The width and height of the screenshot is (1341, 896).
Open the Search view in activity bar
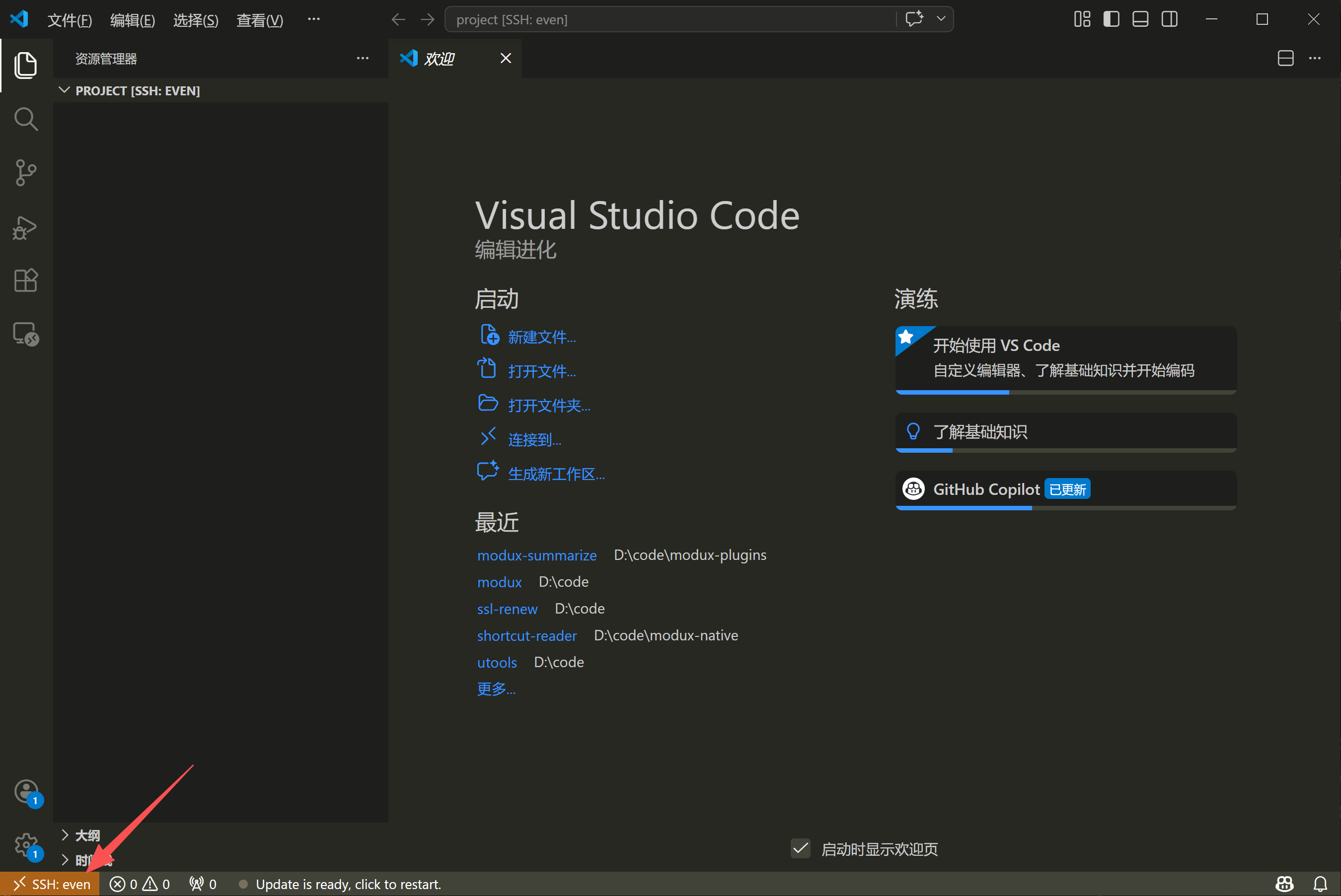pyautogui.click(x=26, y=119)
